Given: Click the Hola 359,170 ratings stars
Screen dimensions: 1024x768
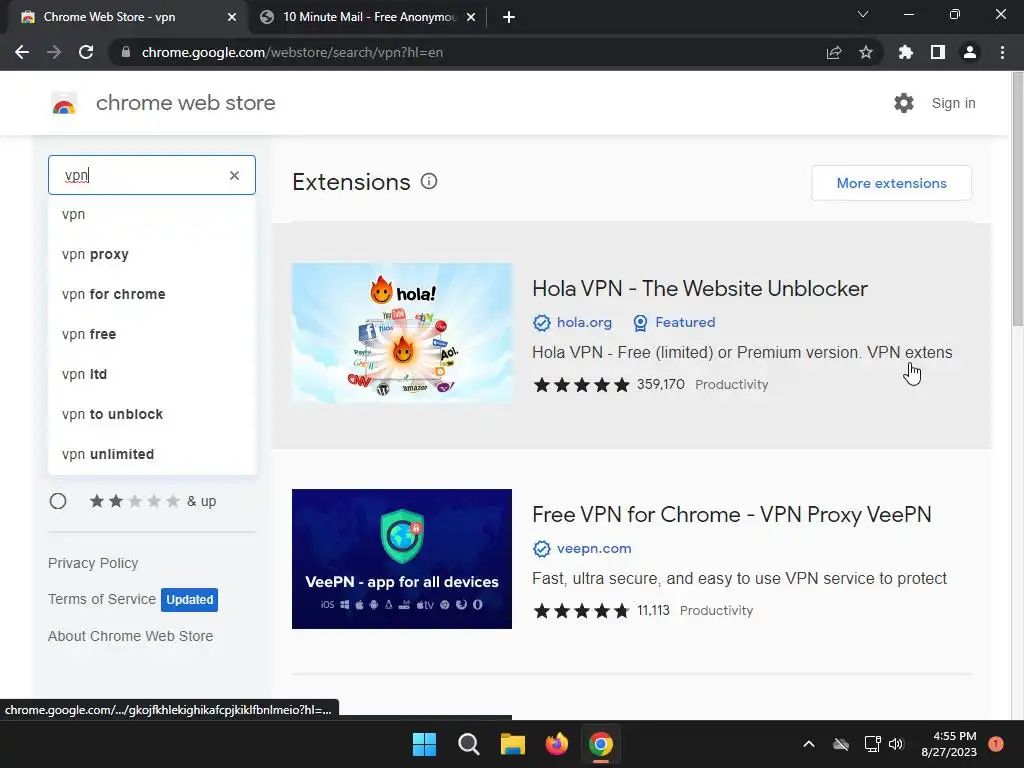Looking at the screenshot, I should click(x=581, y=385).
